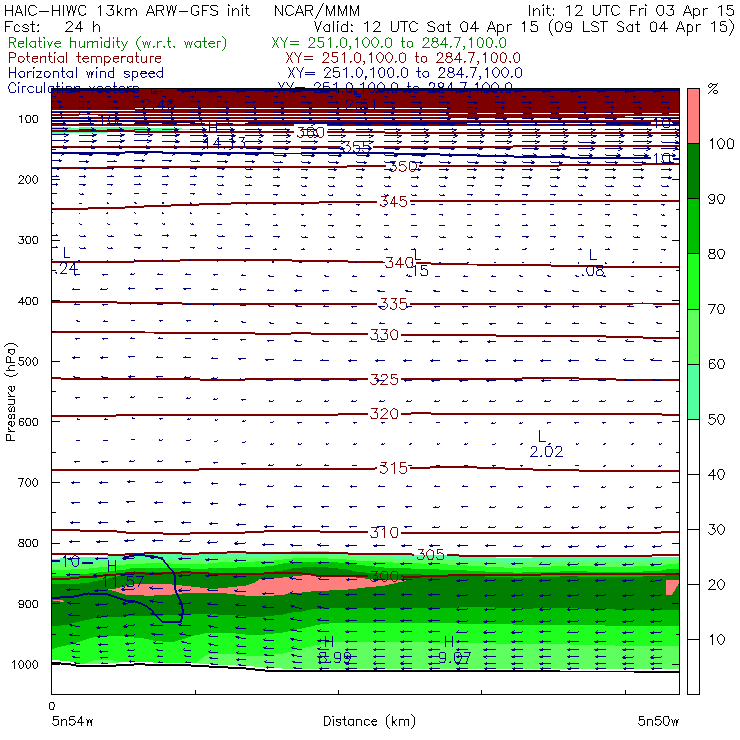Click the '700' pressure axis tick label

pyautogui.click(x=28, y=483)
